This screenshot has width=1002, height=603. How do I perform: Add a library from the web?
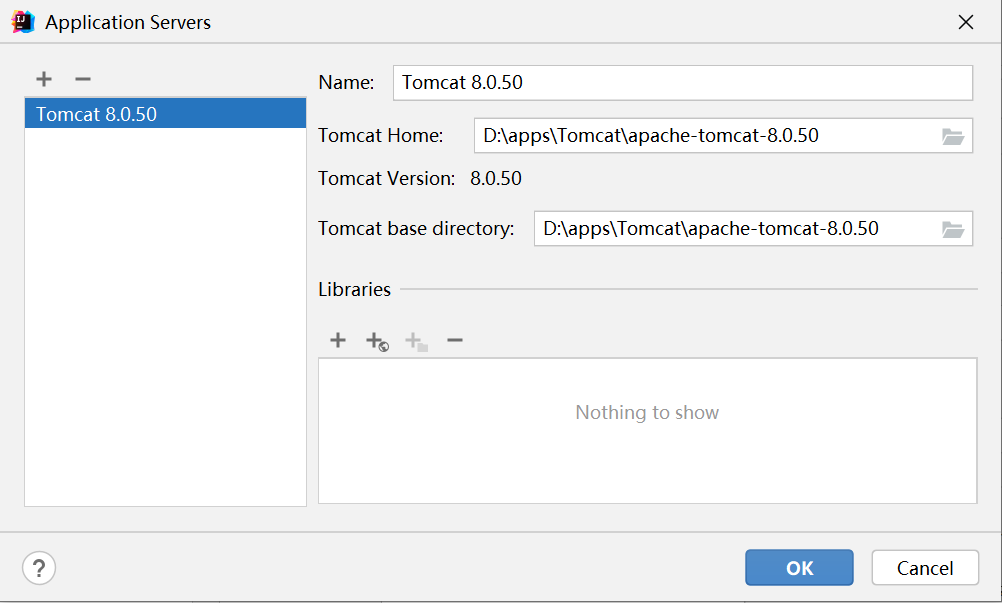tap(376, 342)
